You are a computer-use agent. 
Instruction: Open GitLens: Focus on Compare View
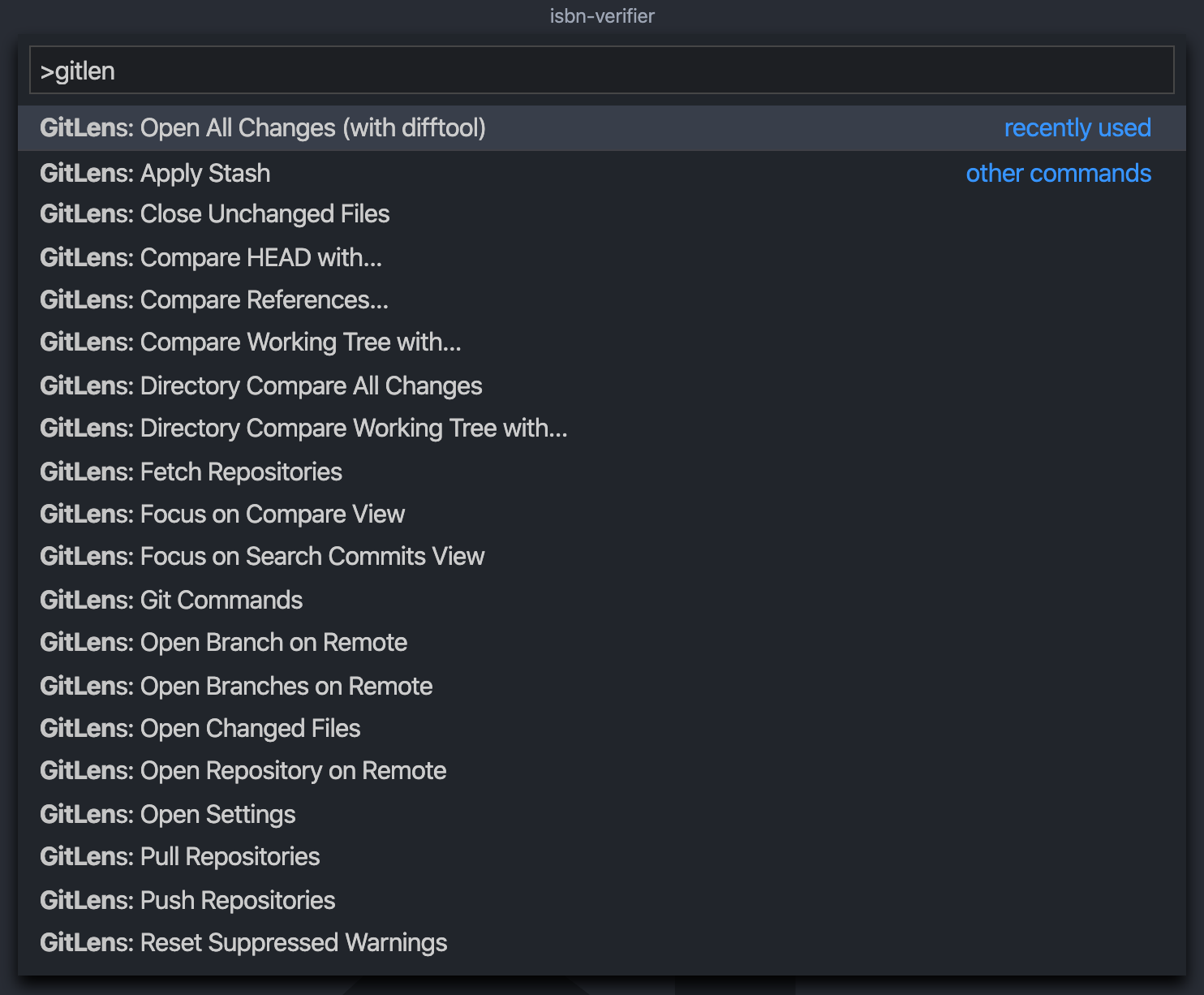pyautogui.click(x=222, y=514)
